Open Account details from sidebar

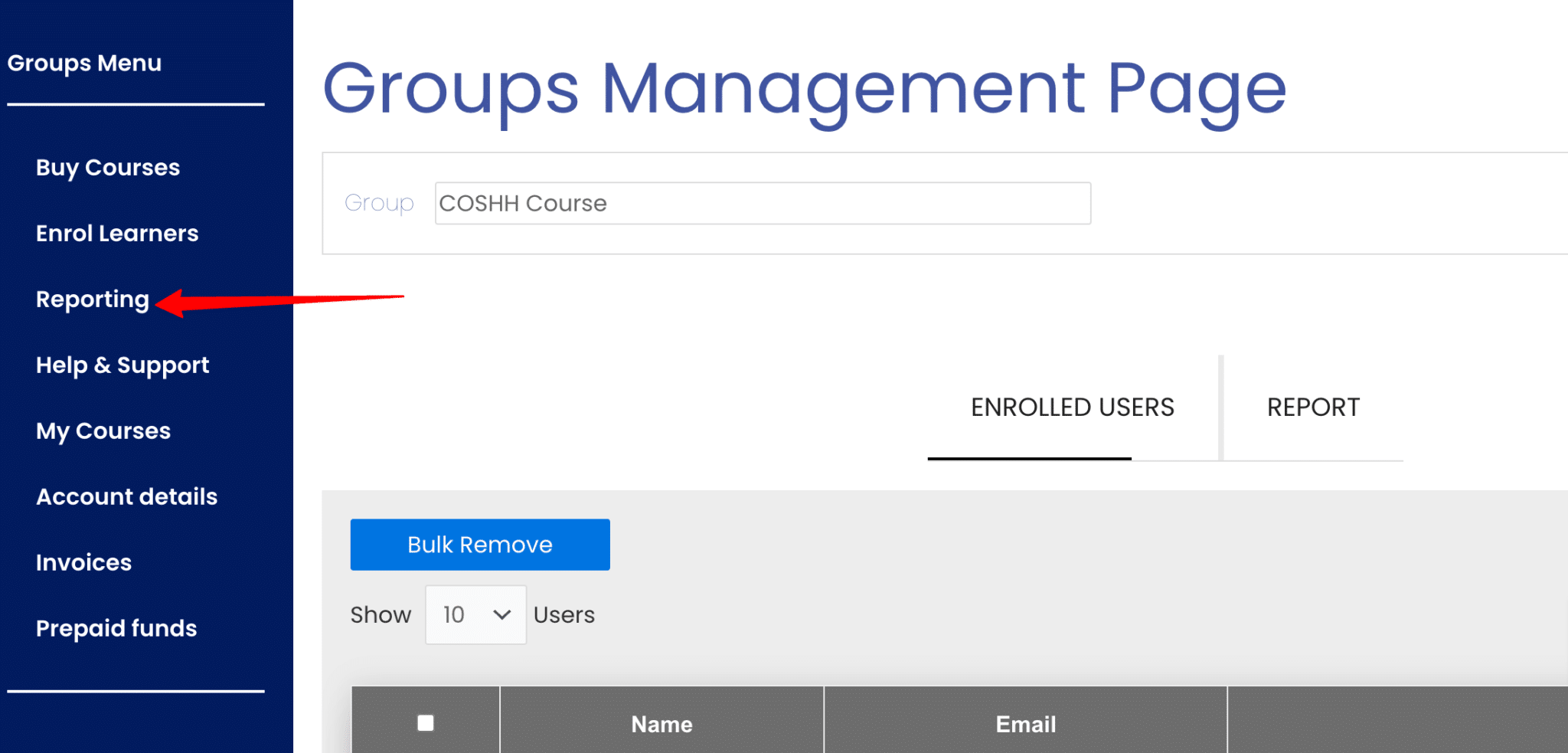click(x=127, y=497)
